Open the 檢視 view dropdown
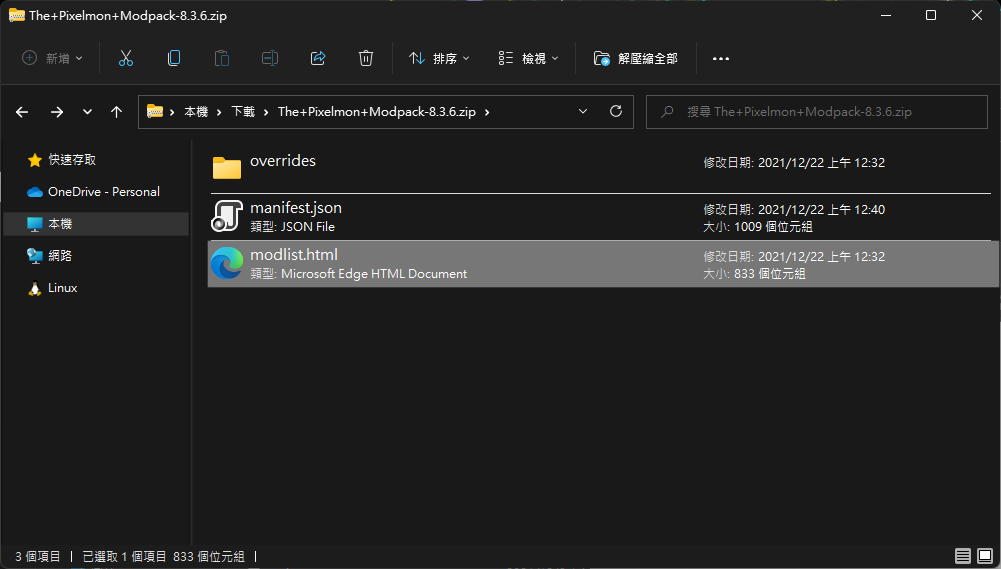This screenshot has width=1001, height=569. click(528, 58)
